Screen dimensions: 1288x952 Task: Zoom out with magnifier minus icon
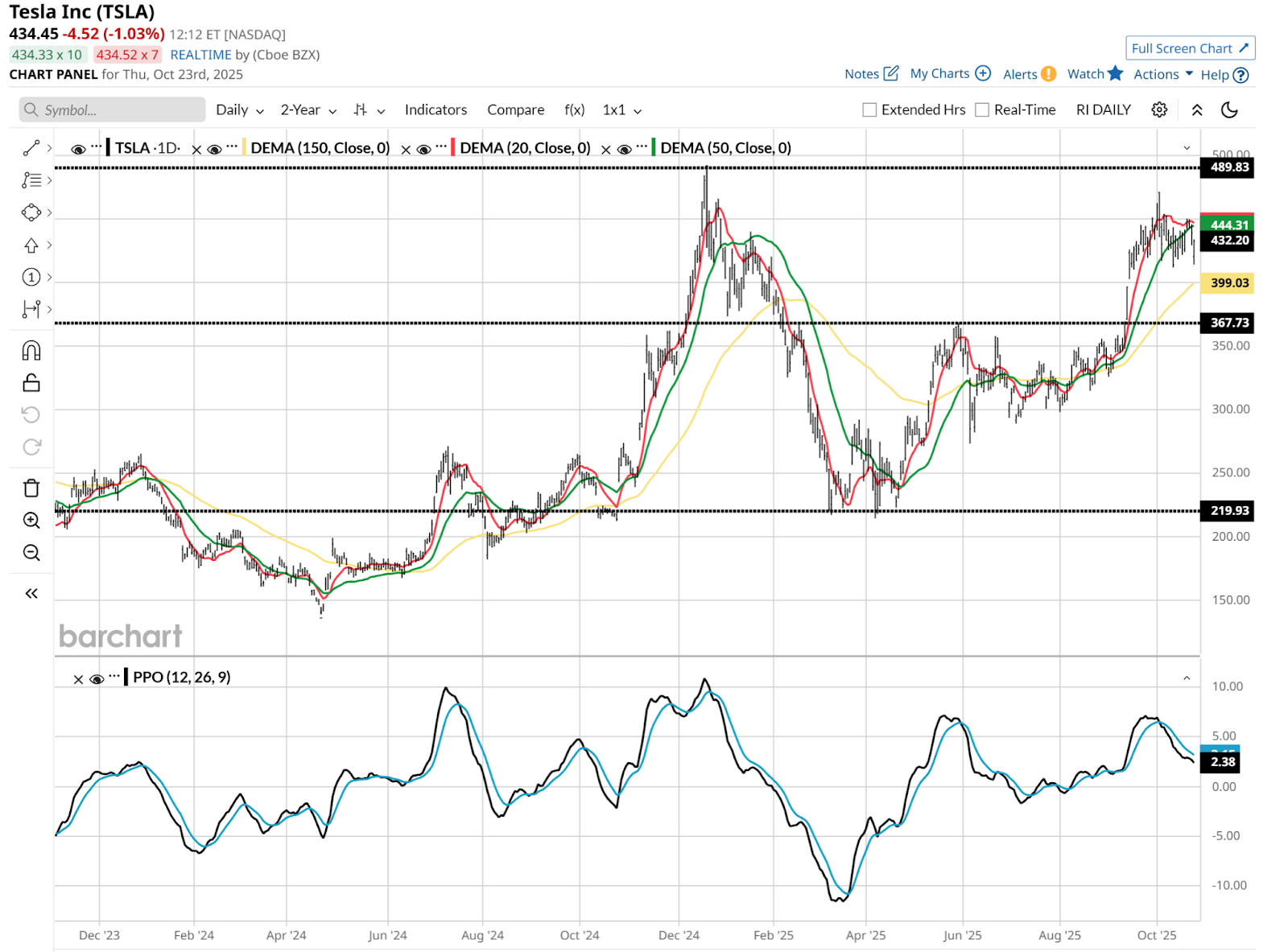[31, 553]
